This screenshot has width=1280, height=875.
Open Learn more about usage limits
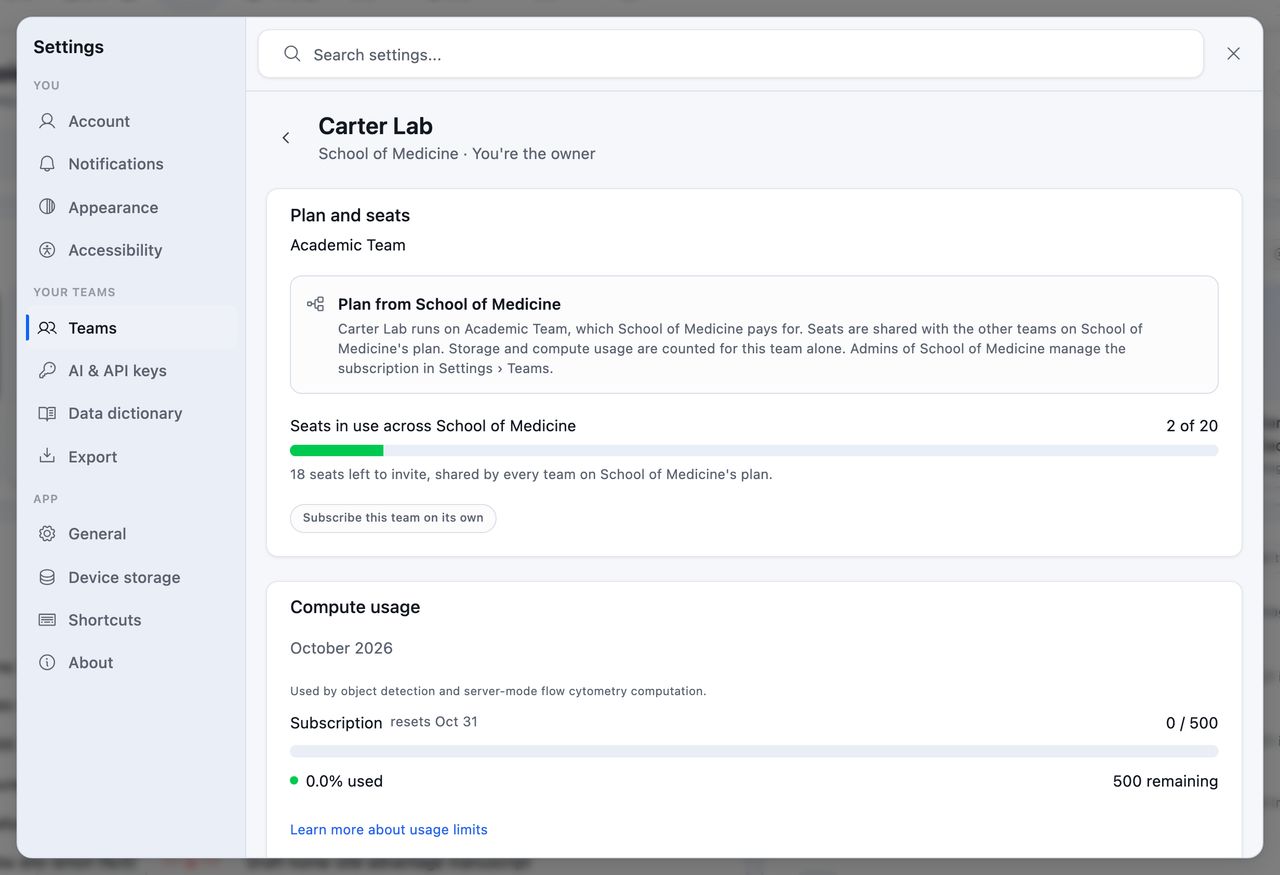[389, 830]
